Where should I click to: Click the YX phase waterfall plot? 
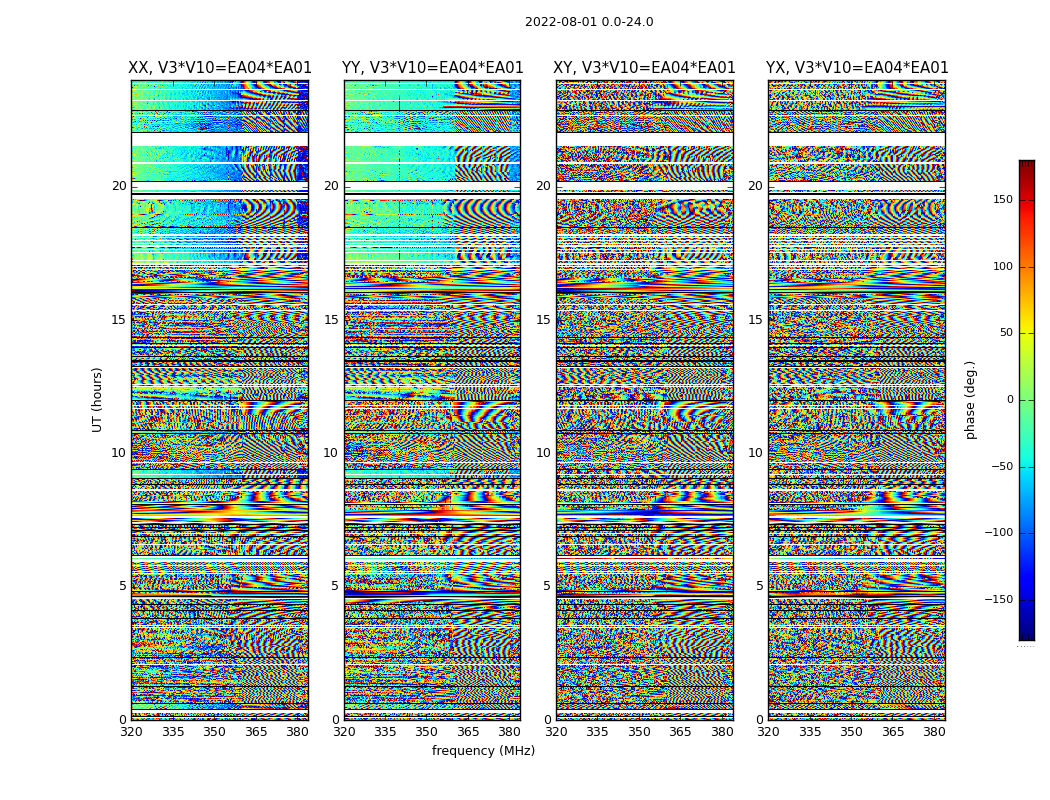pyautogui.click(x=857, y=400)
